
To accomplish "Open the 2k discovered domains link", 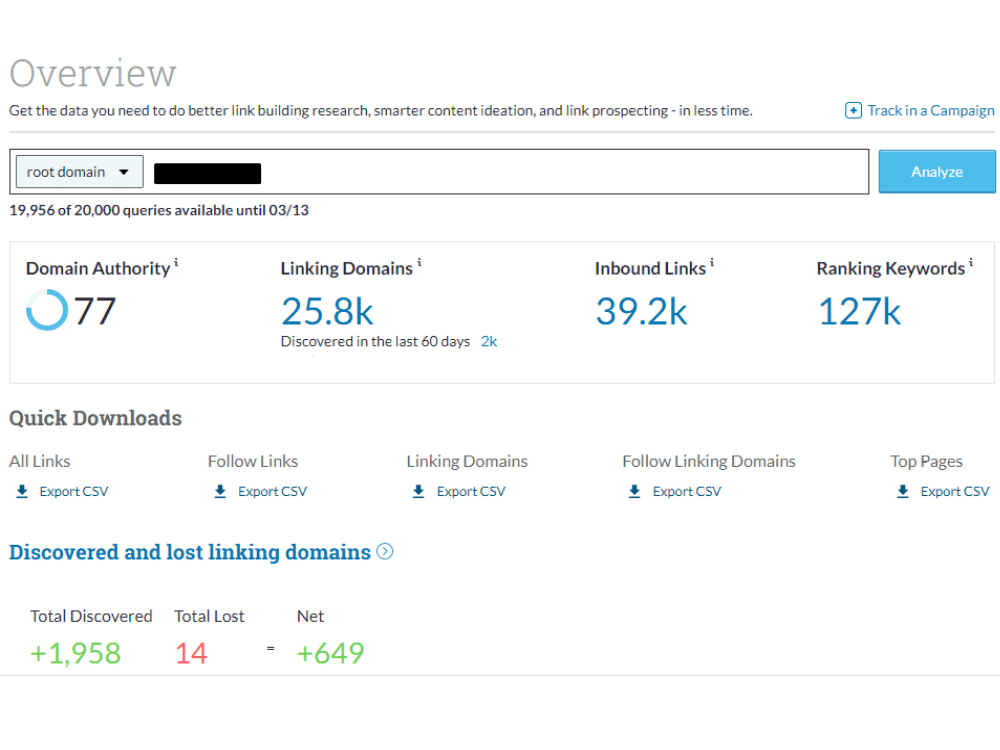I will [x=489, y=341].
